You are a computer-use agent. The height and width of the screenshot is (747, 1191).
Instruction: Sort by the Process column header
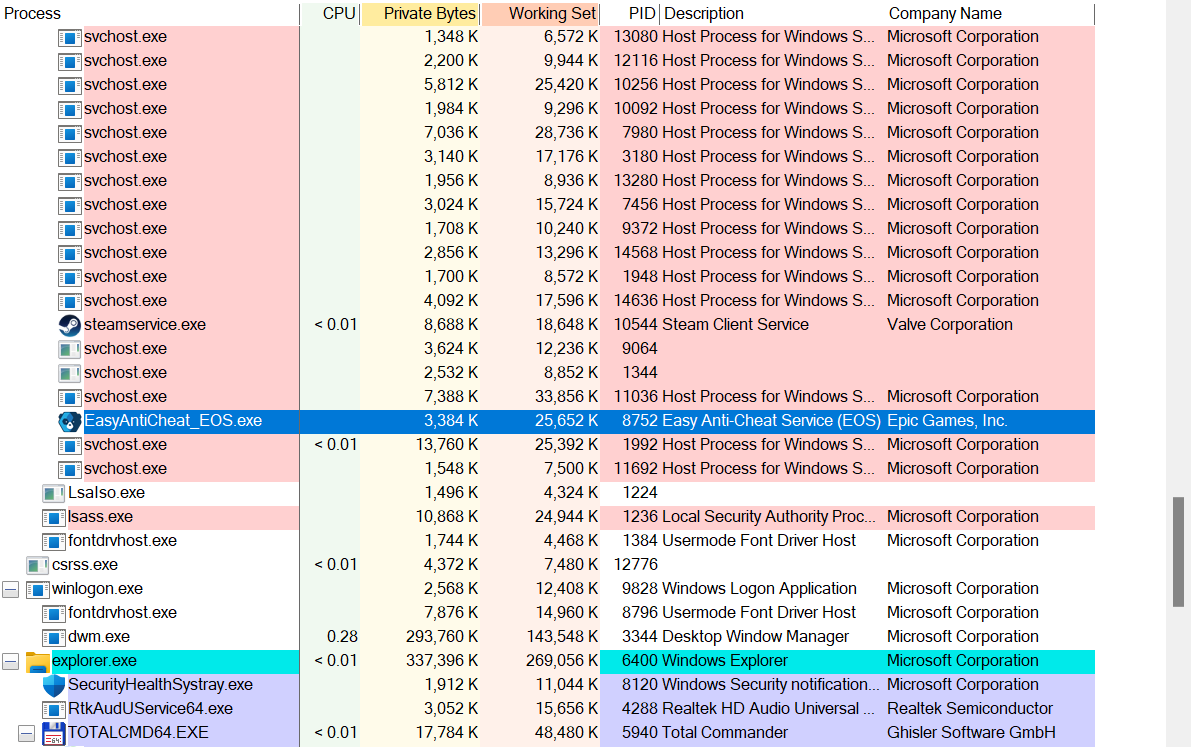click(x=150, y=14)
